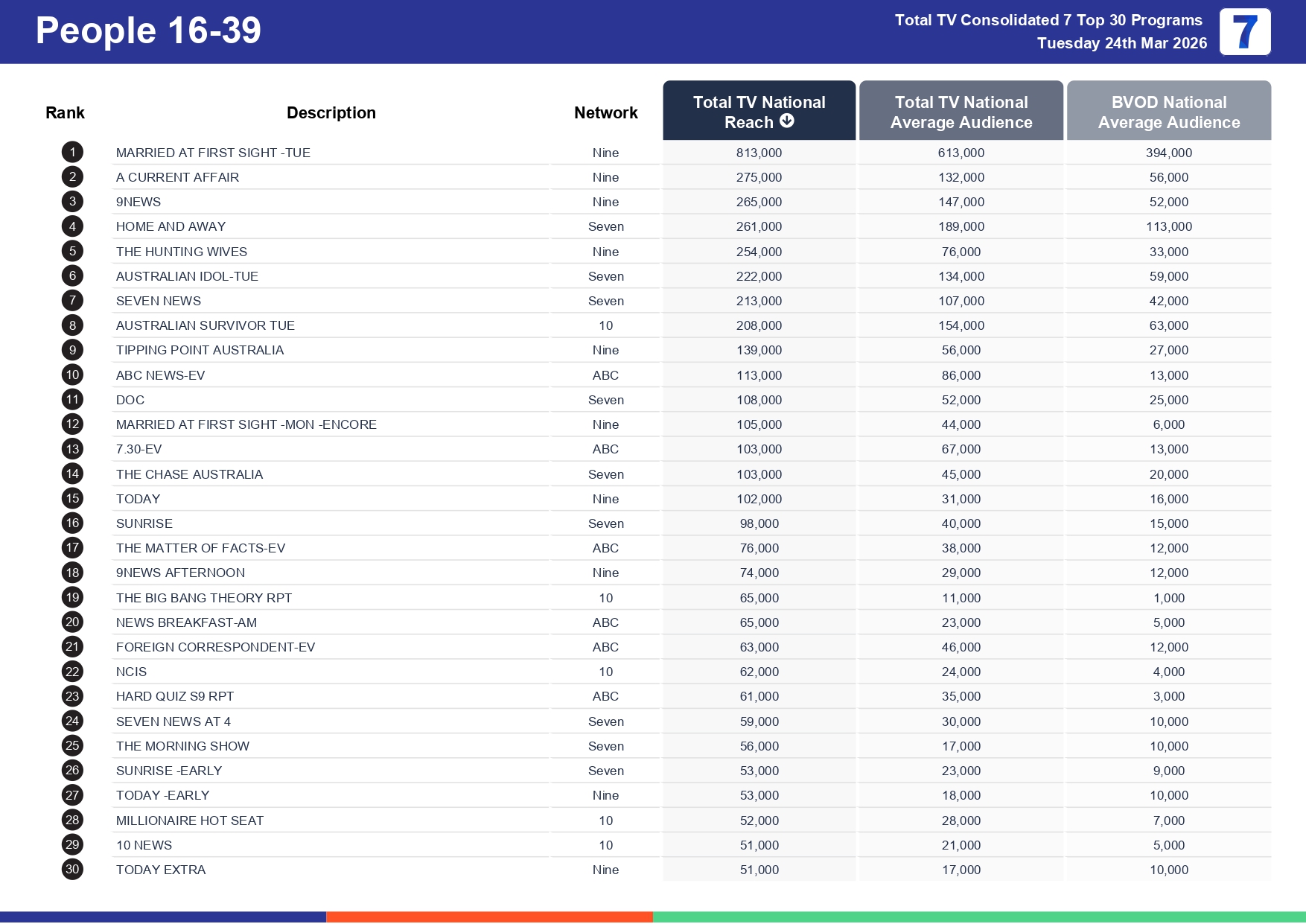Image resolution: width=1306 pixels, height=924 pixels.
Task: Select the rank 30 badge
Action: click(71, 869)
